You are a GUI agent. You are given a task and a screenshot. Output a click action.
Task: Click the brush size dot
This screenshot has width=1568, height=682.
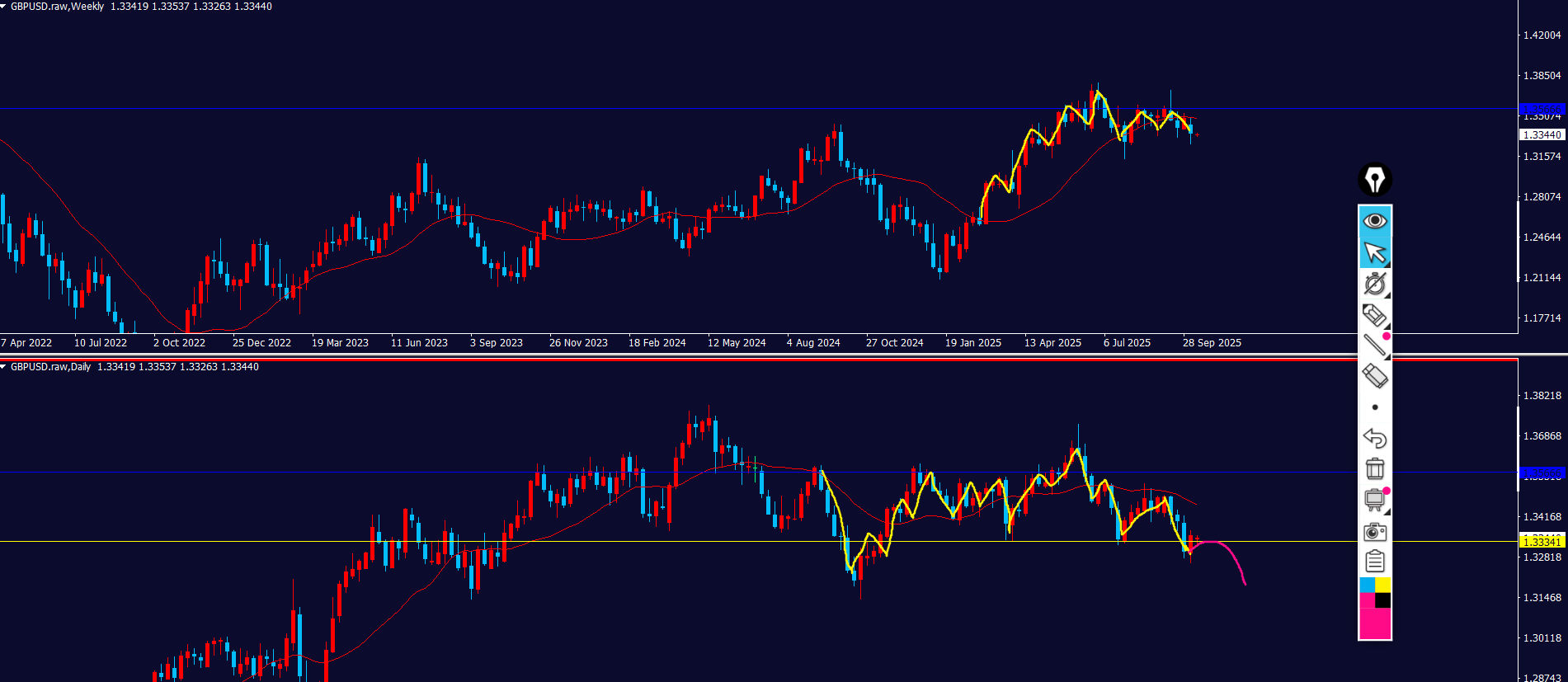[x=1374, y=407]
